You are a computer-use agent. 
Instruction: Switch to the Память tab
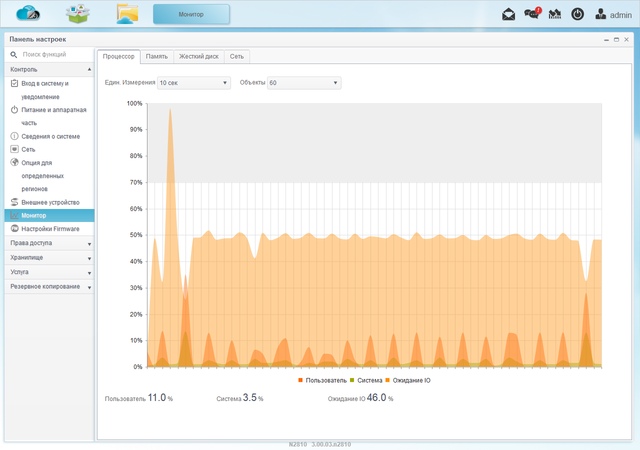(157, 56)
